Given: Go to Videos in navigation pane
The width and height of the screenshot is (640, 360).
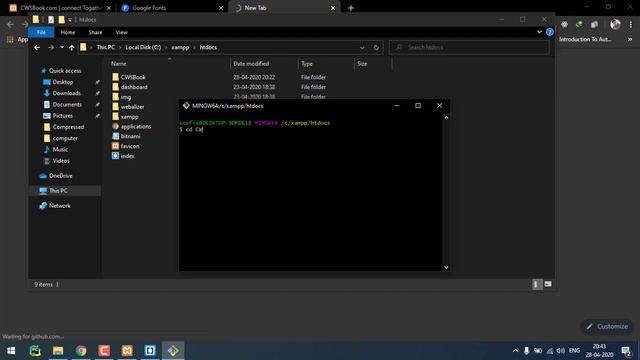Looking at the screenshot, I should (x=61, y=161).
